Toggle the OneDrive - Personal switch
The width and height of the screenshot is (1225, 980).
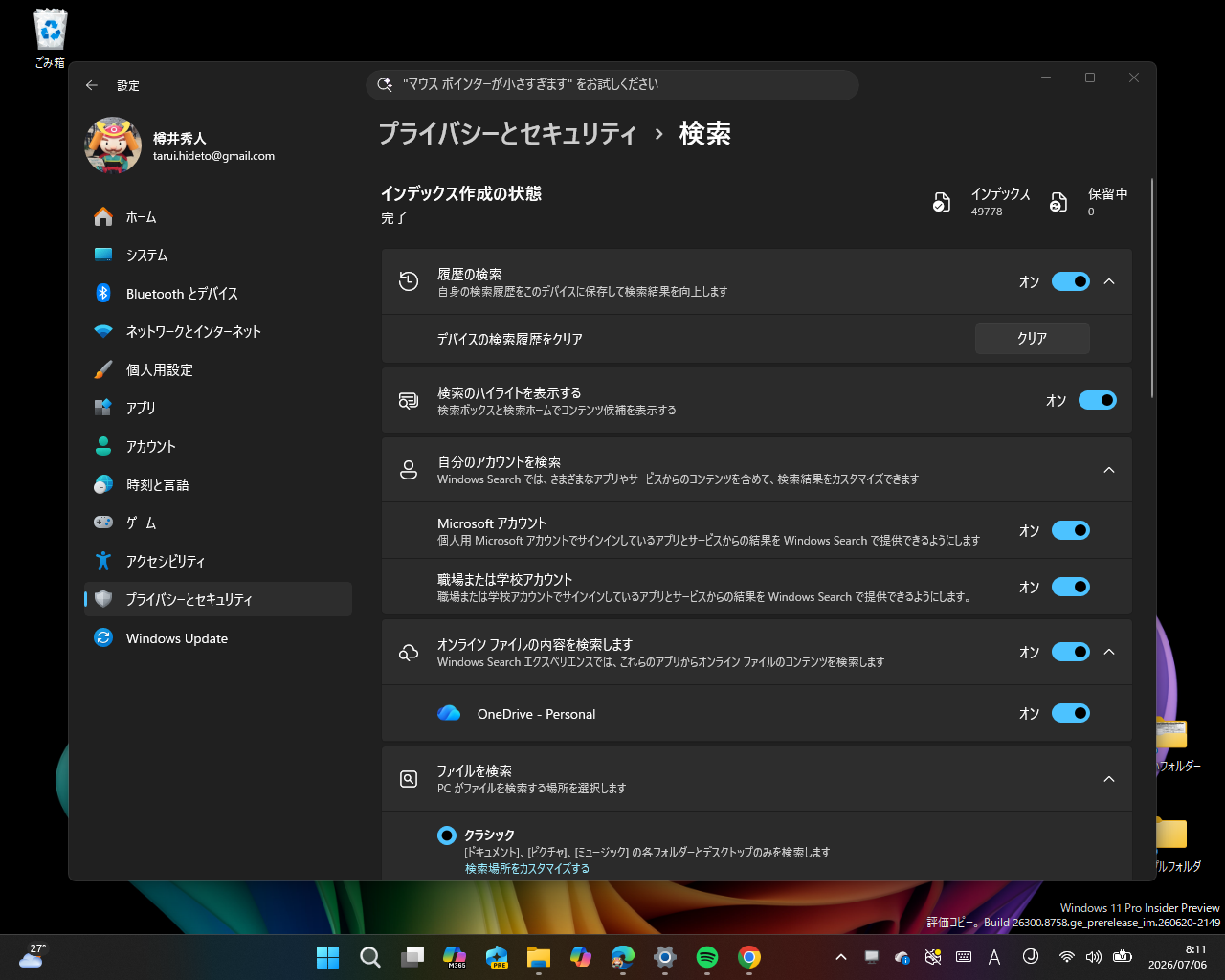click(1071, 713)
